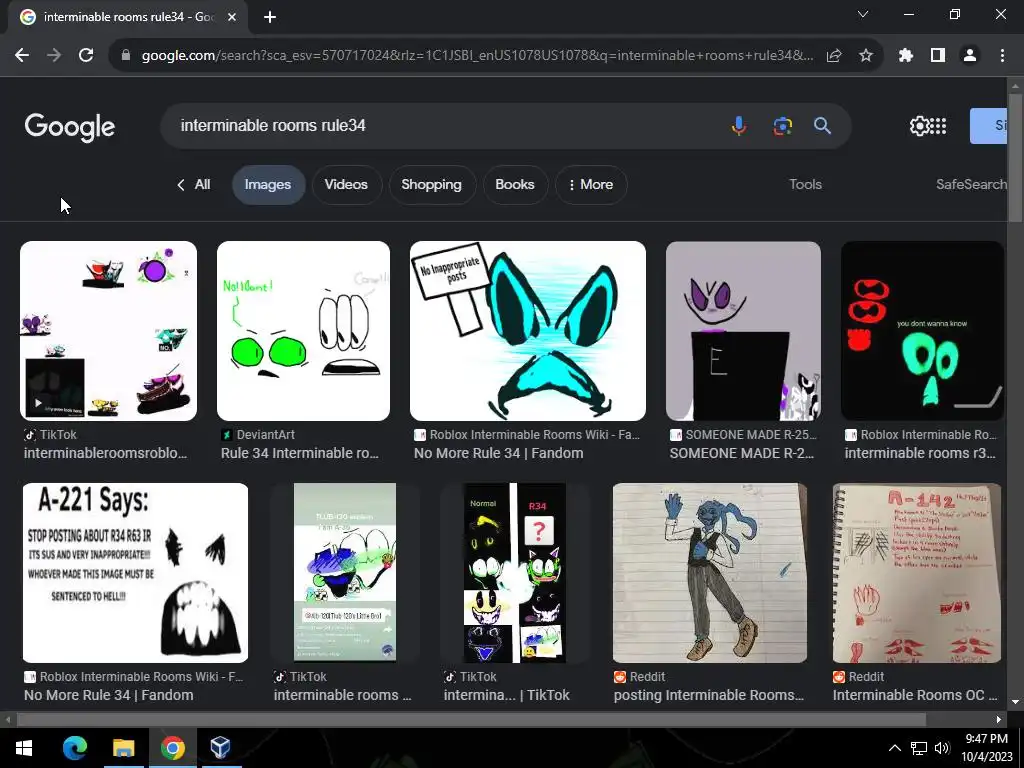Open a new browser tab
The width and height of the screenshot is (1024, 768).
pos(270,17)
